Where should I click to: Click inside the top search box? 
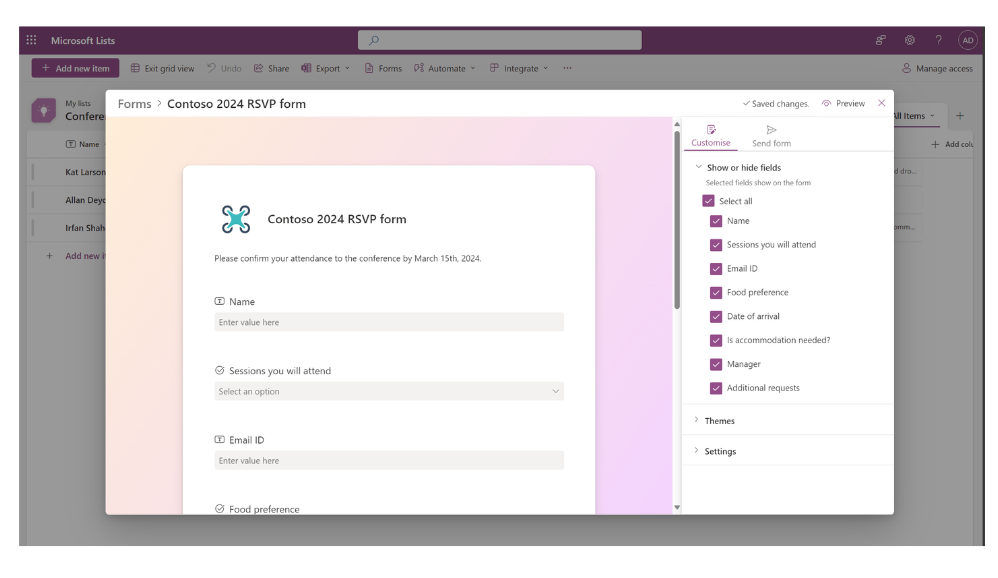[500, 40]
